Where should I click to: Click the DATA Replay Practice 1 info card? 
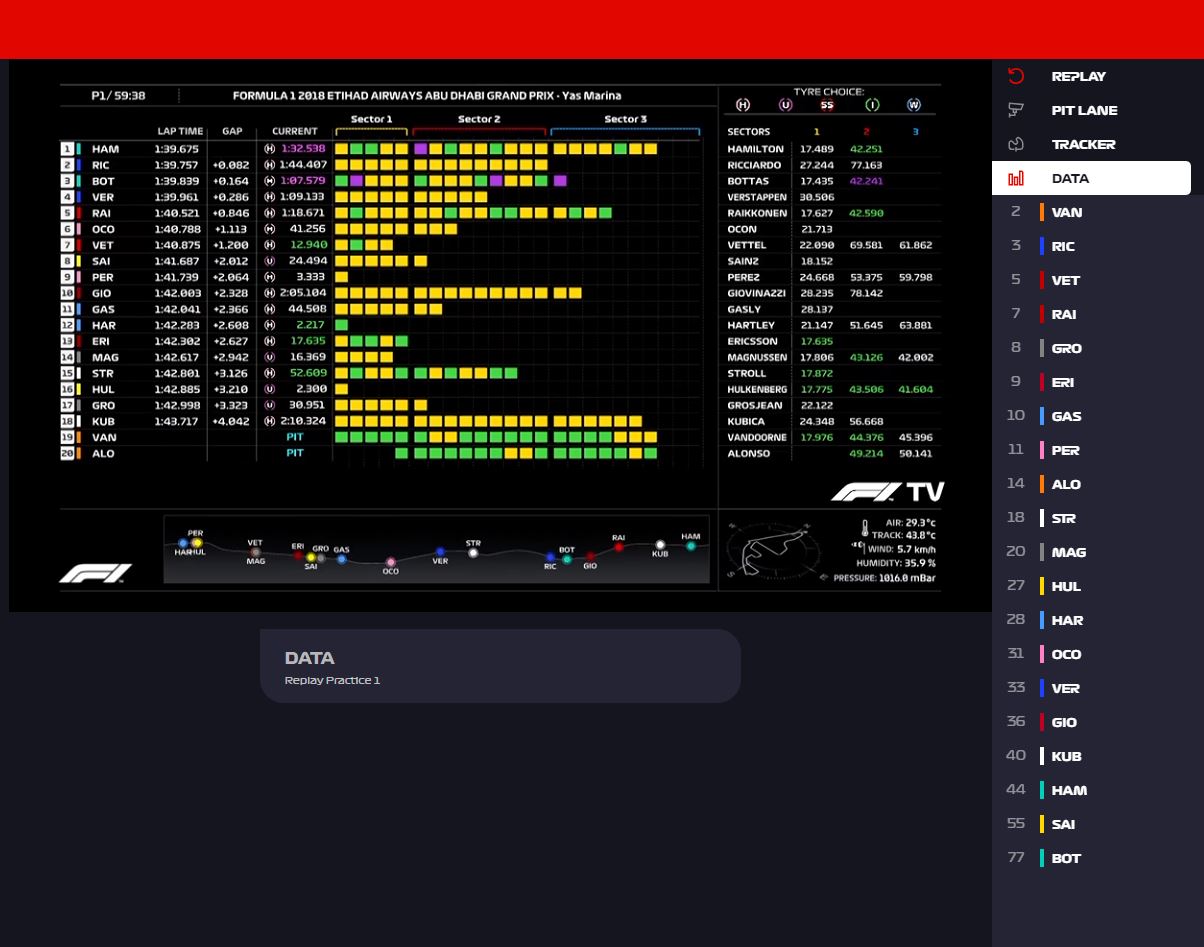click(500, 666)
